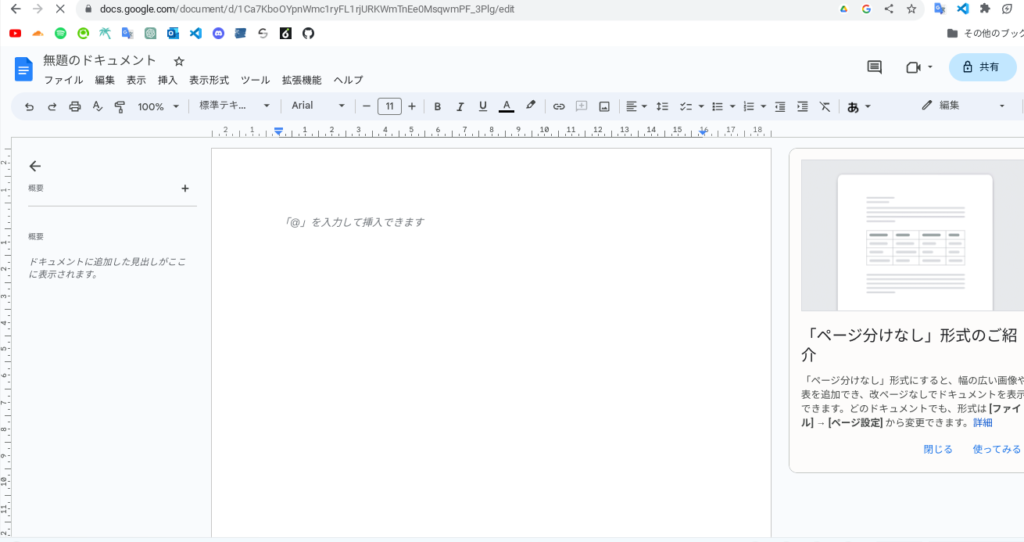Click the insert image icon
This screenshot has width=1024, height=542.
[604, 106]
